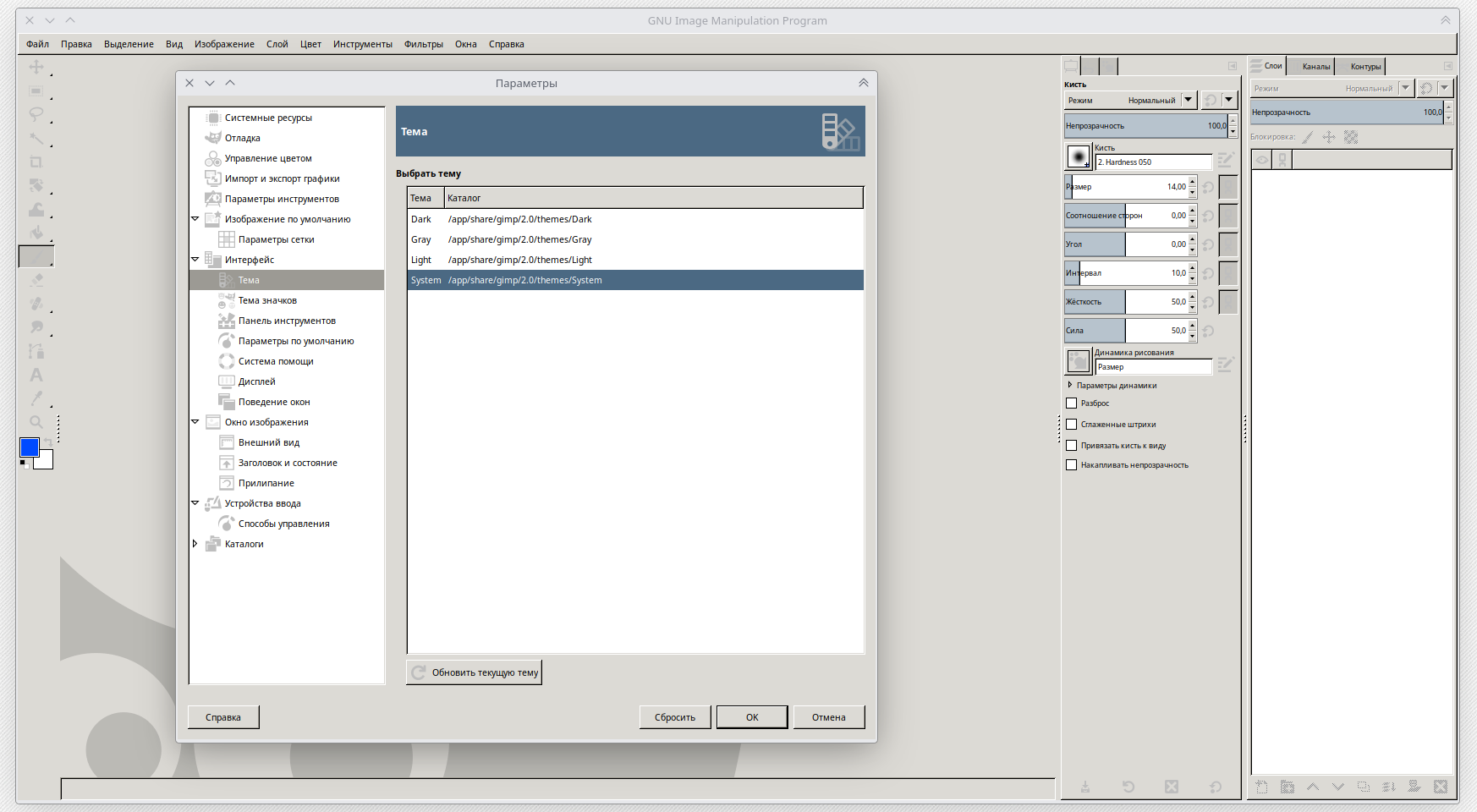Image resolution: width=1477 pixels, height=812 pixels.
Task: Click the blue foreground color swatch
Action: click(x=30, y=447)
